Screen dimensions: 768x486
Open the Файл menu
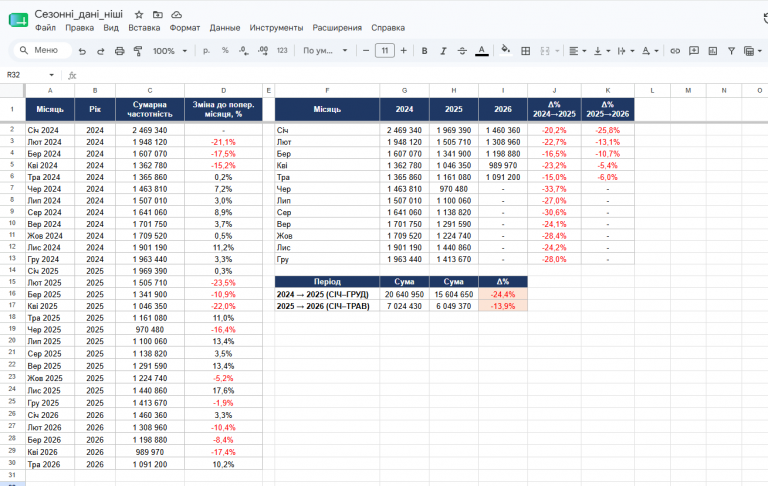click(45, 28)
